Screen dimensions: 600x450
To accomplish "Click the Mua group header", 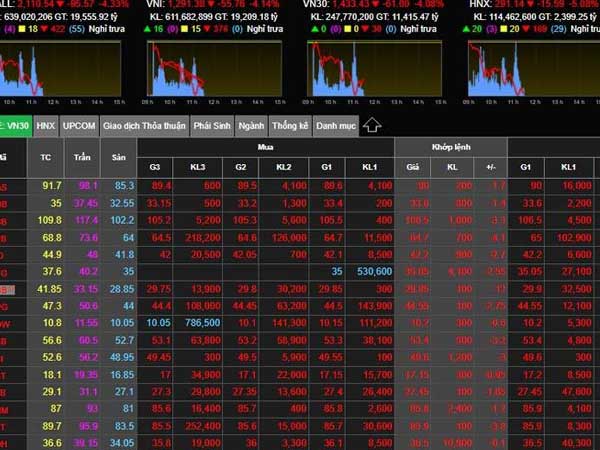I will tap(265, 147).
